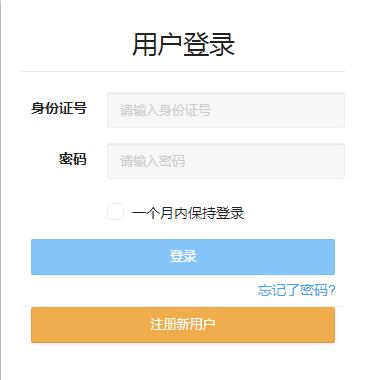Viewport: 365px width, 380px height.
Task: Click the 身份证号 input field
Action: point(226,110)
